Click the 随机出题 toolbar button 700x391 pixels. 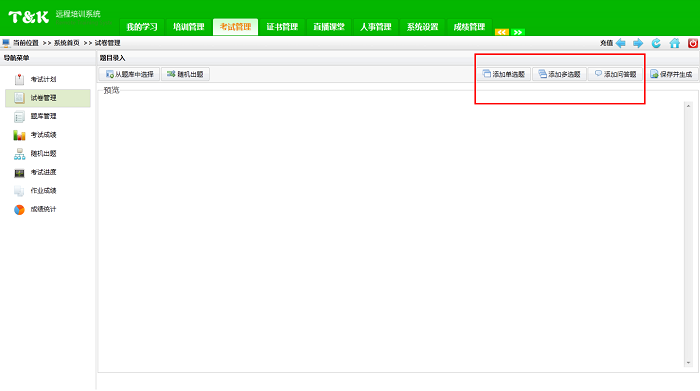coord(185,74)
